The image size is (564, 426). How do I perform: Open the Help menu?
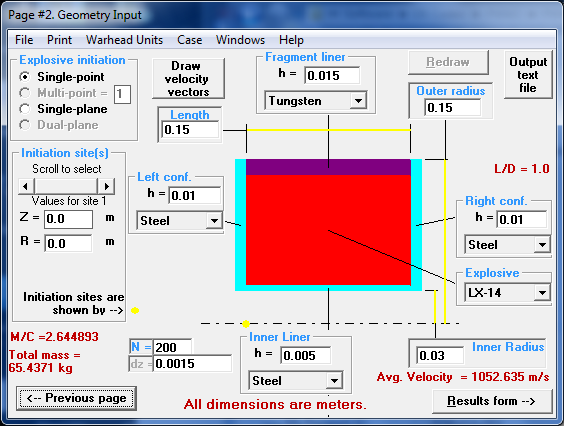tap(291, 40)
